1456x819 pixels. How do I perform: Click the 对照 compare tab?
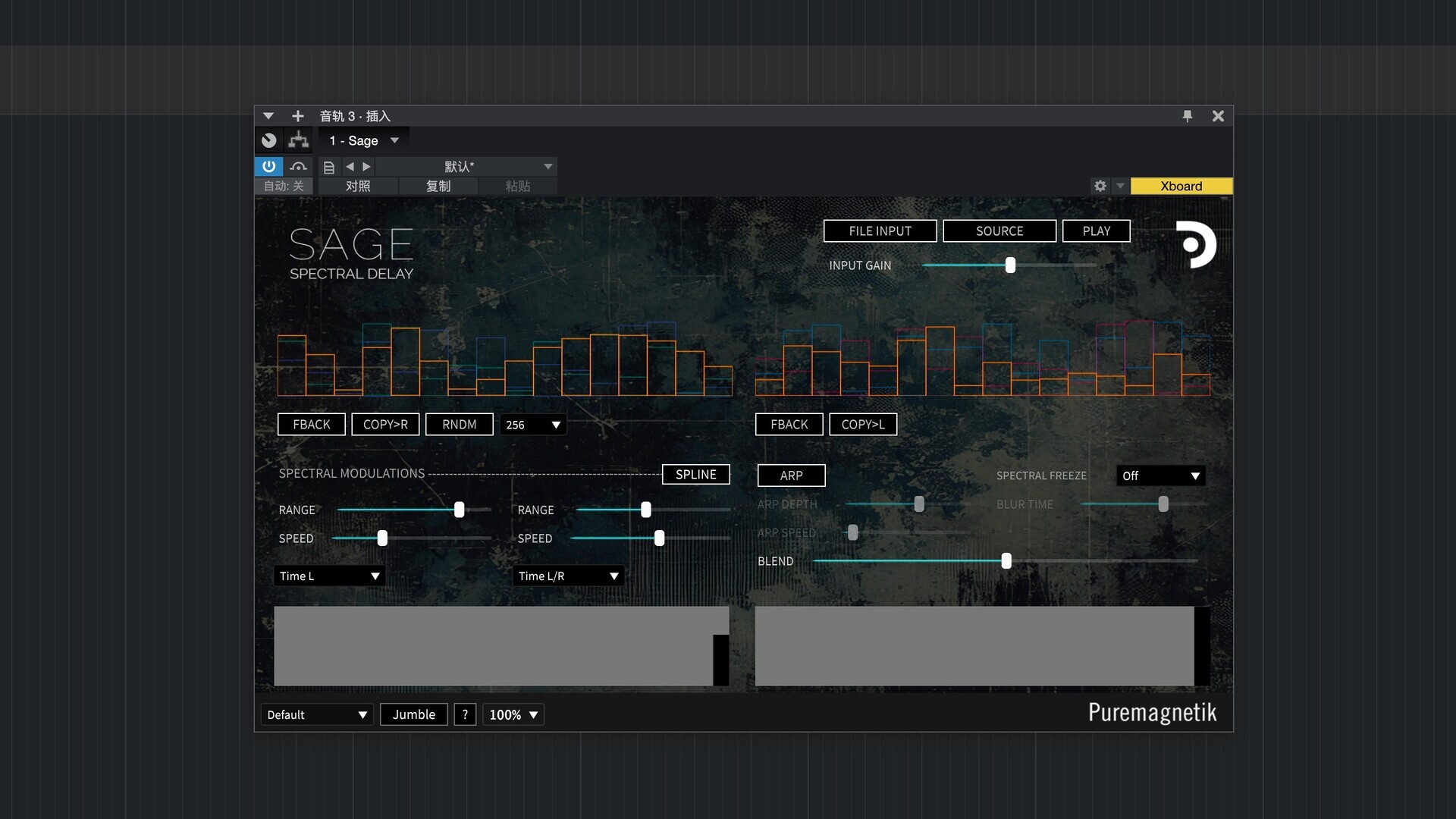click(358, 186)
